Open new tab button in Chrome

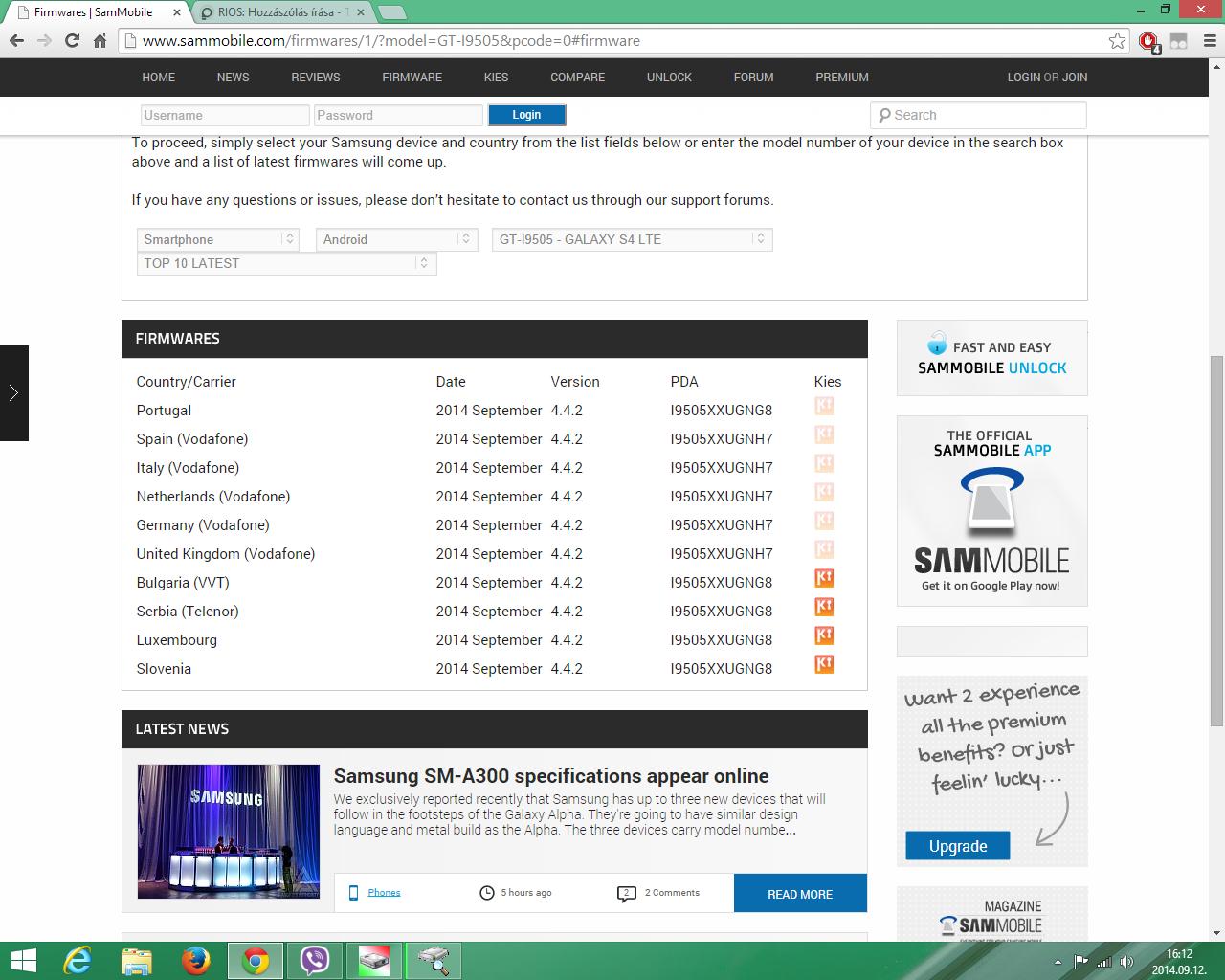391,12
